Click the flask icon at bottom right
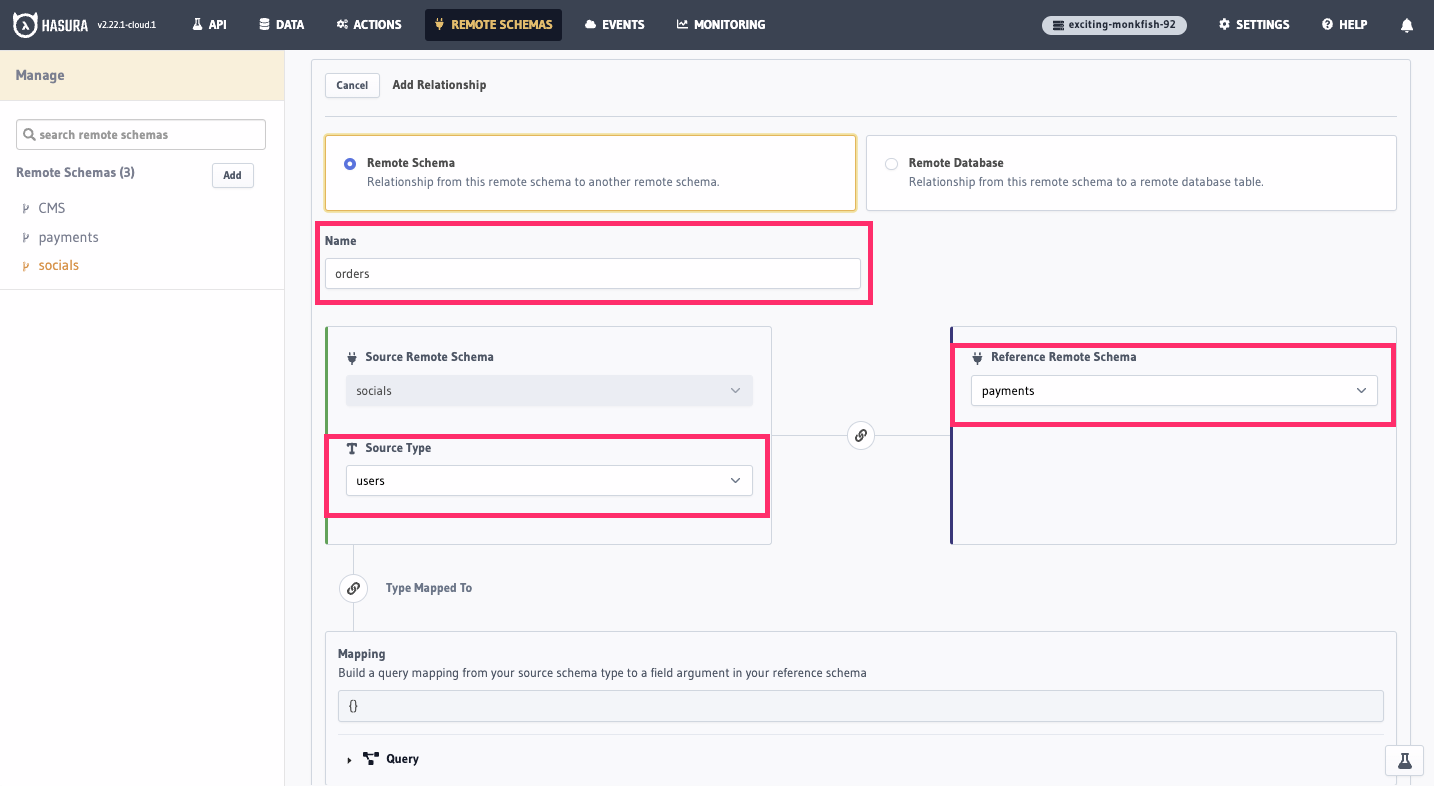The height and width of the screenshot is (786, 1434). coord(1404,760)
